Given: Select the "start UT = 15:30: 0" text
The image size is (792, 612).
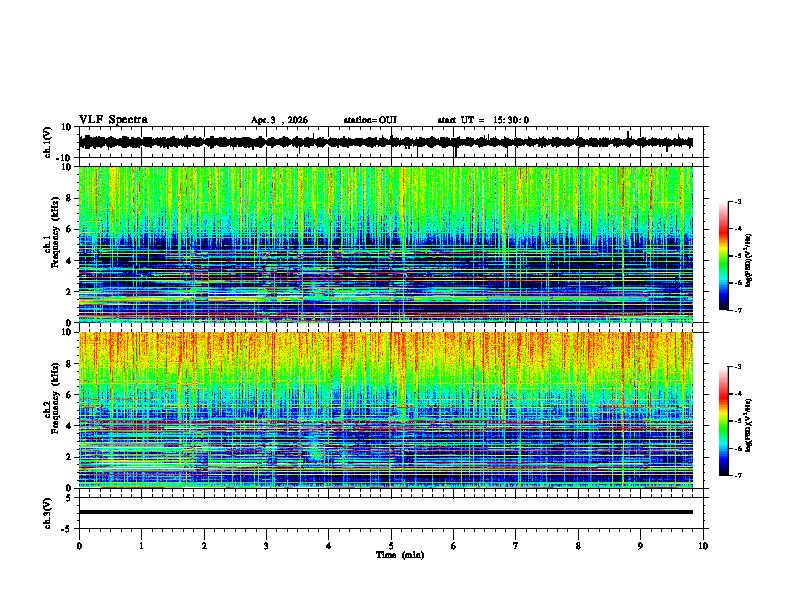Looking at the screenshot, I should tap(483, 120).
